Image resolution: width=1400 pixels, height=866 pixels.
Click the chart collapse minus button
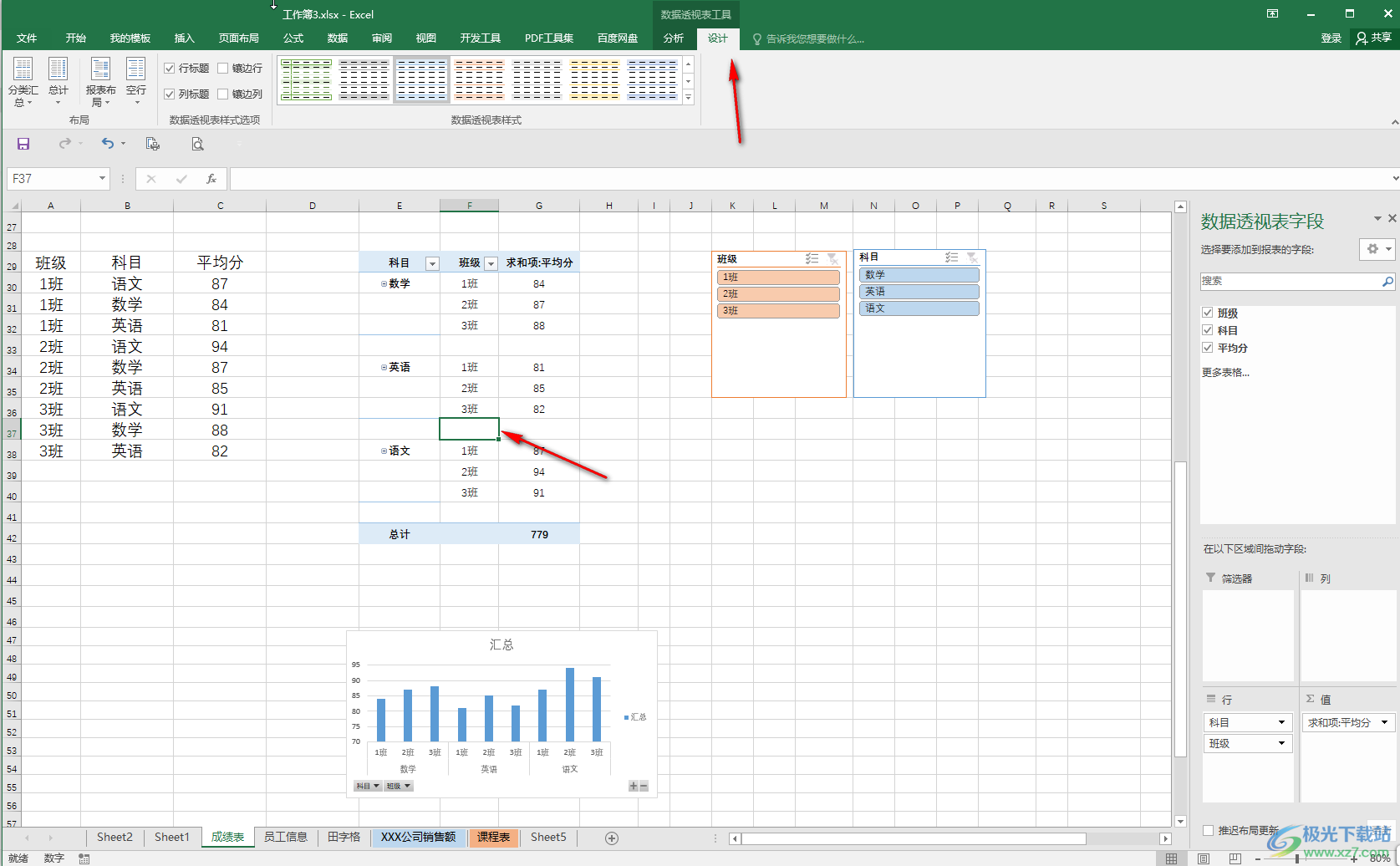click(x=644, y=786)
